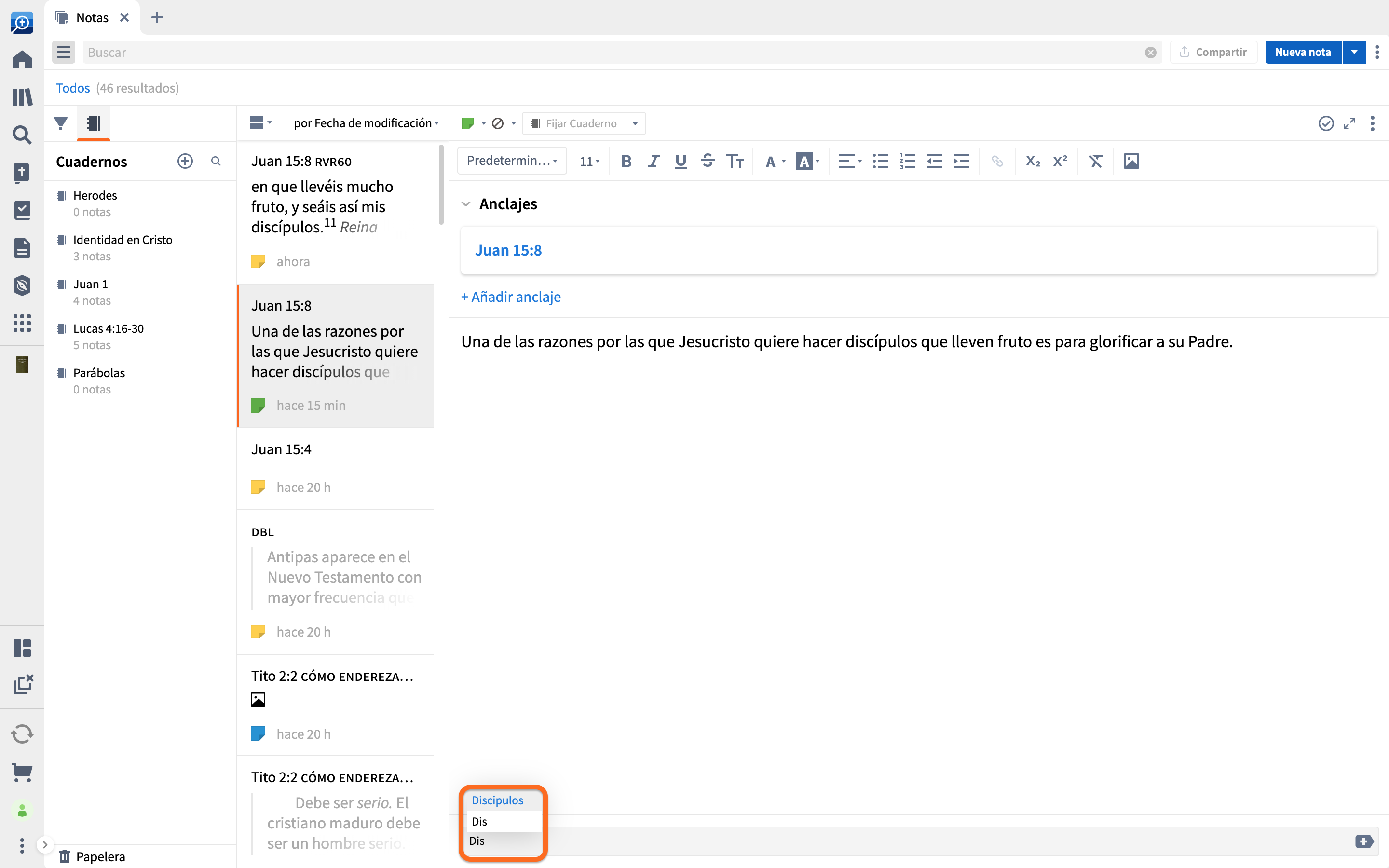This screenshot has height=868, width=1389.
Task: Toggle italic formatting
Action: tap(653, 162)
